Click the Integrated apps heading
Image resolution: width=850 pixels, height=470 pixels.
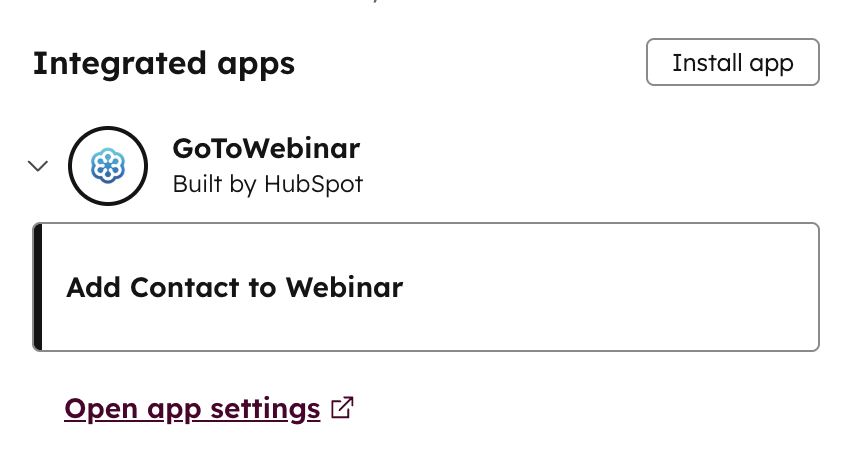click(164, 64)
